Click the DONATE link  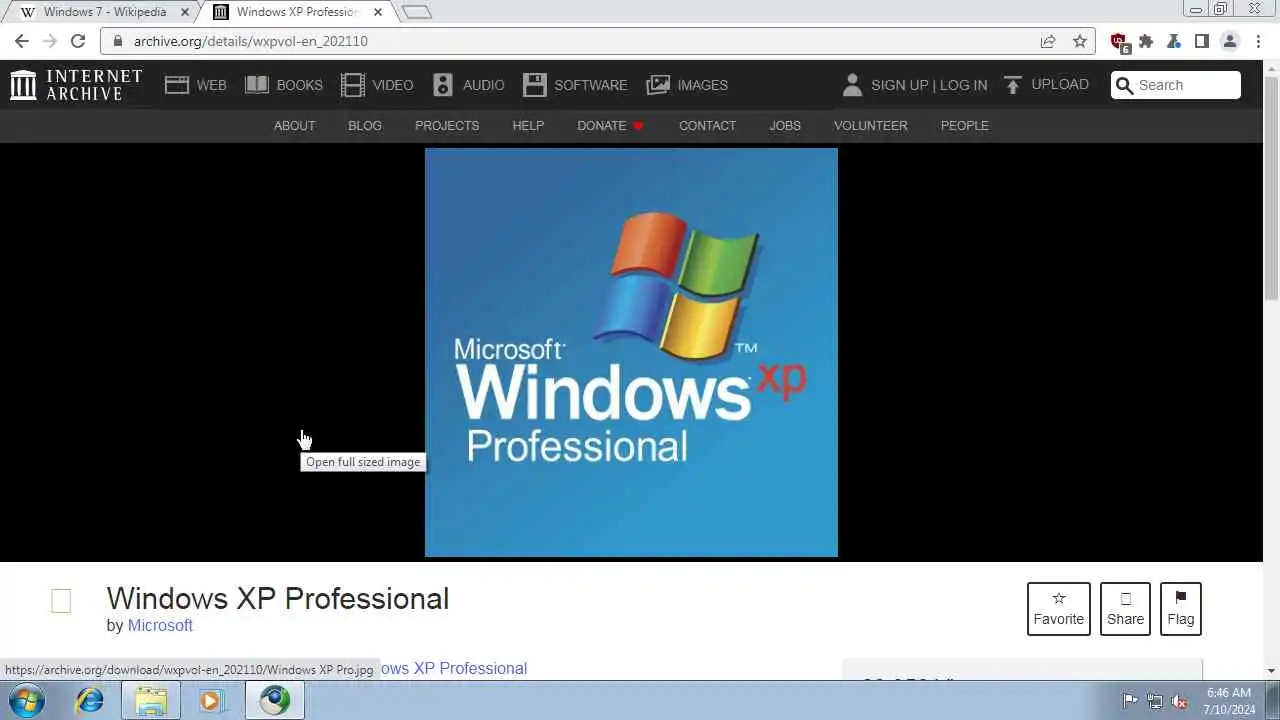click(610, 125)
